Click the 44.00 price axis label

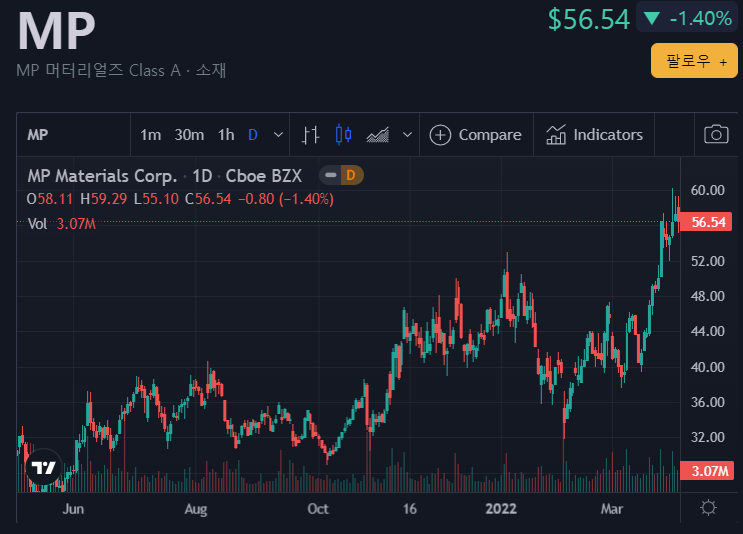pos(707,331)
